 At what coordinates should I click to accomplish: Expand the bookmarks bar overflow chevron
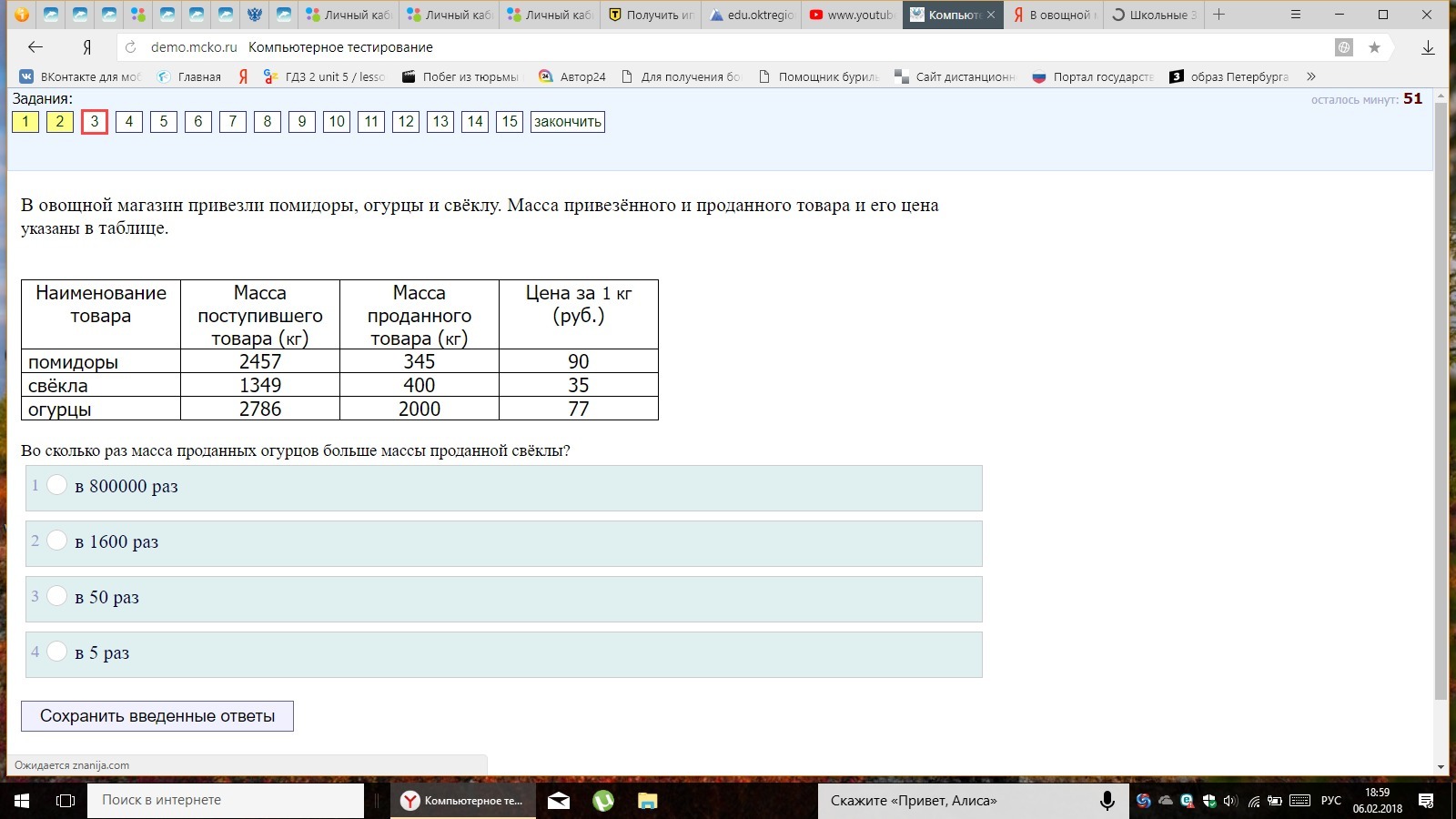click(1311, 76)
